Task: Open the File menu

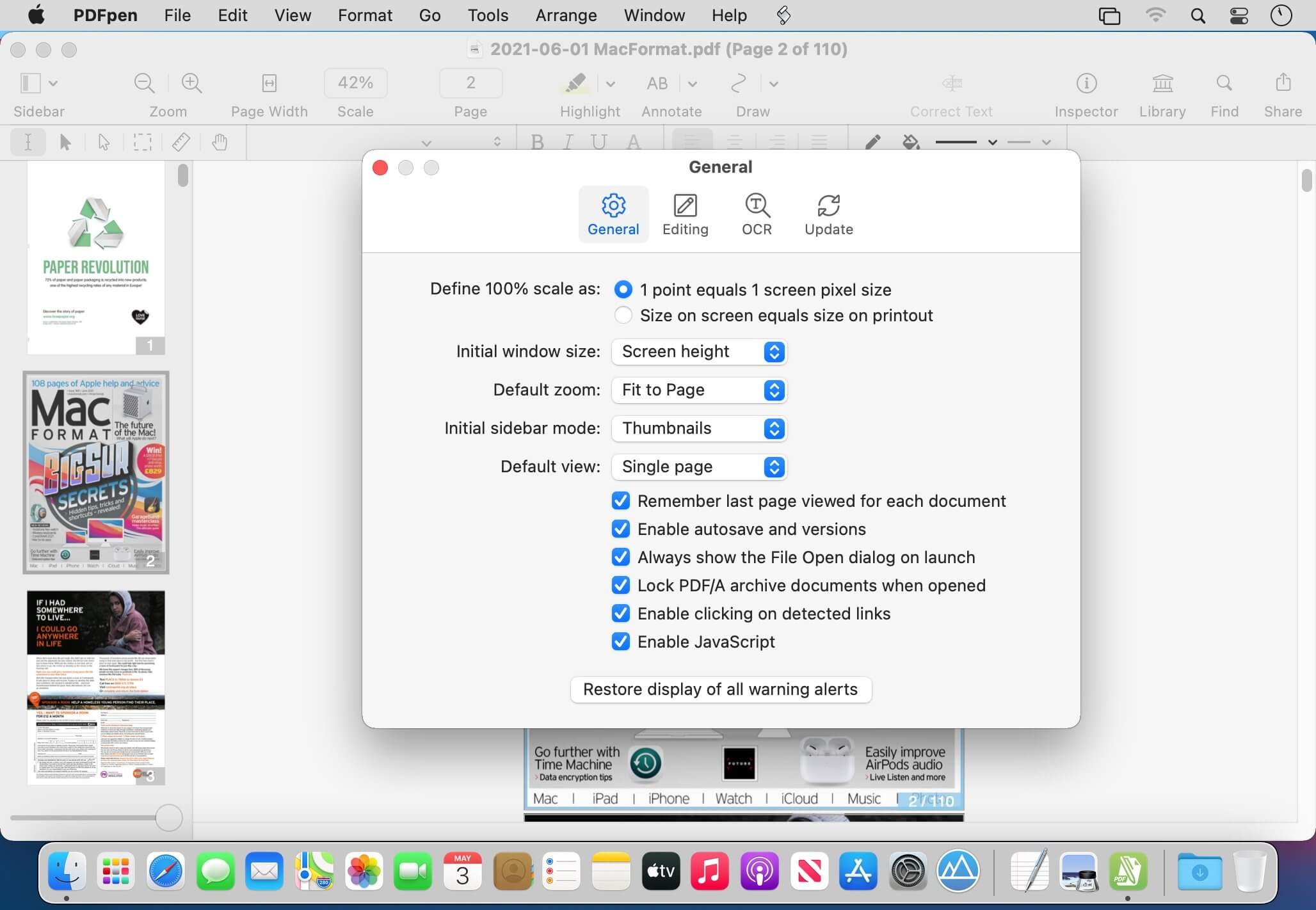Action: (x=177, y=15)
